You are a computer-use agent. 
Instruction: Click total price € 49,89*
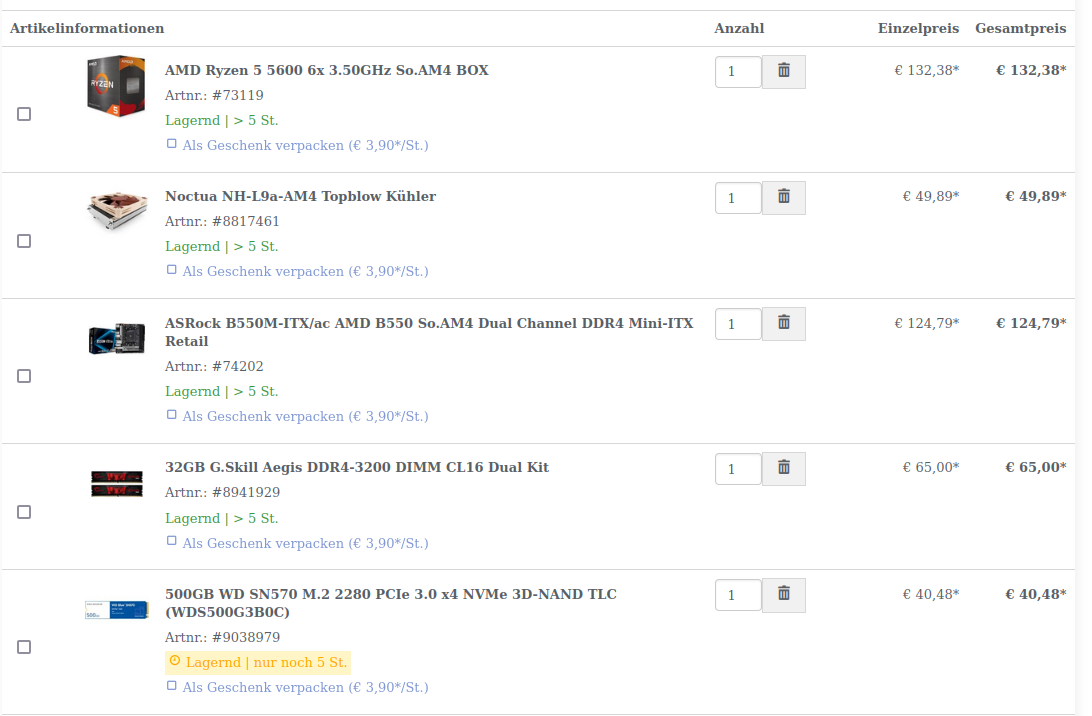[1036, 196]
